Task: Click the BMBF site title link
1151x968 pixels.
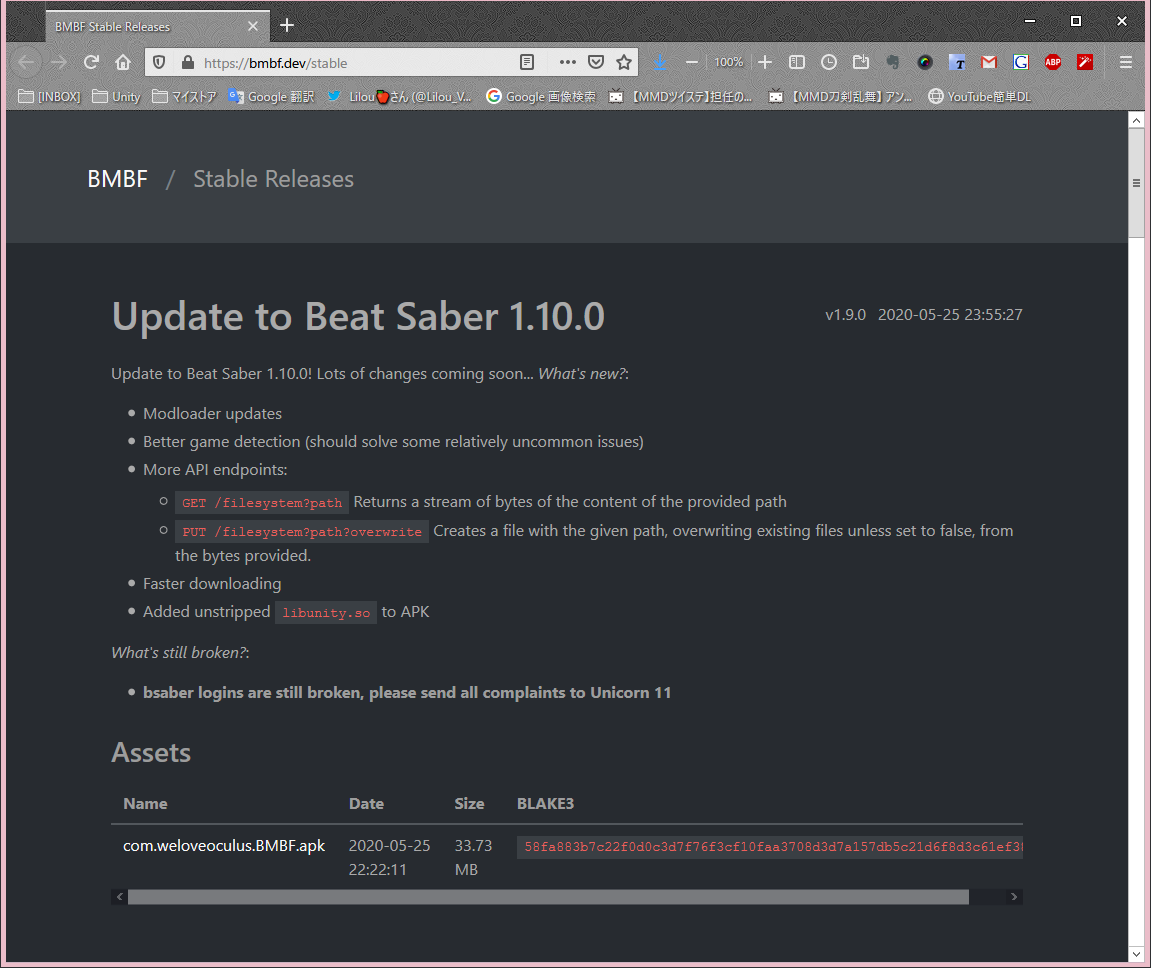Action: (117, 179)
